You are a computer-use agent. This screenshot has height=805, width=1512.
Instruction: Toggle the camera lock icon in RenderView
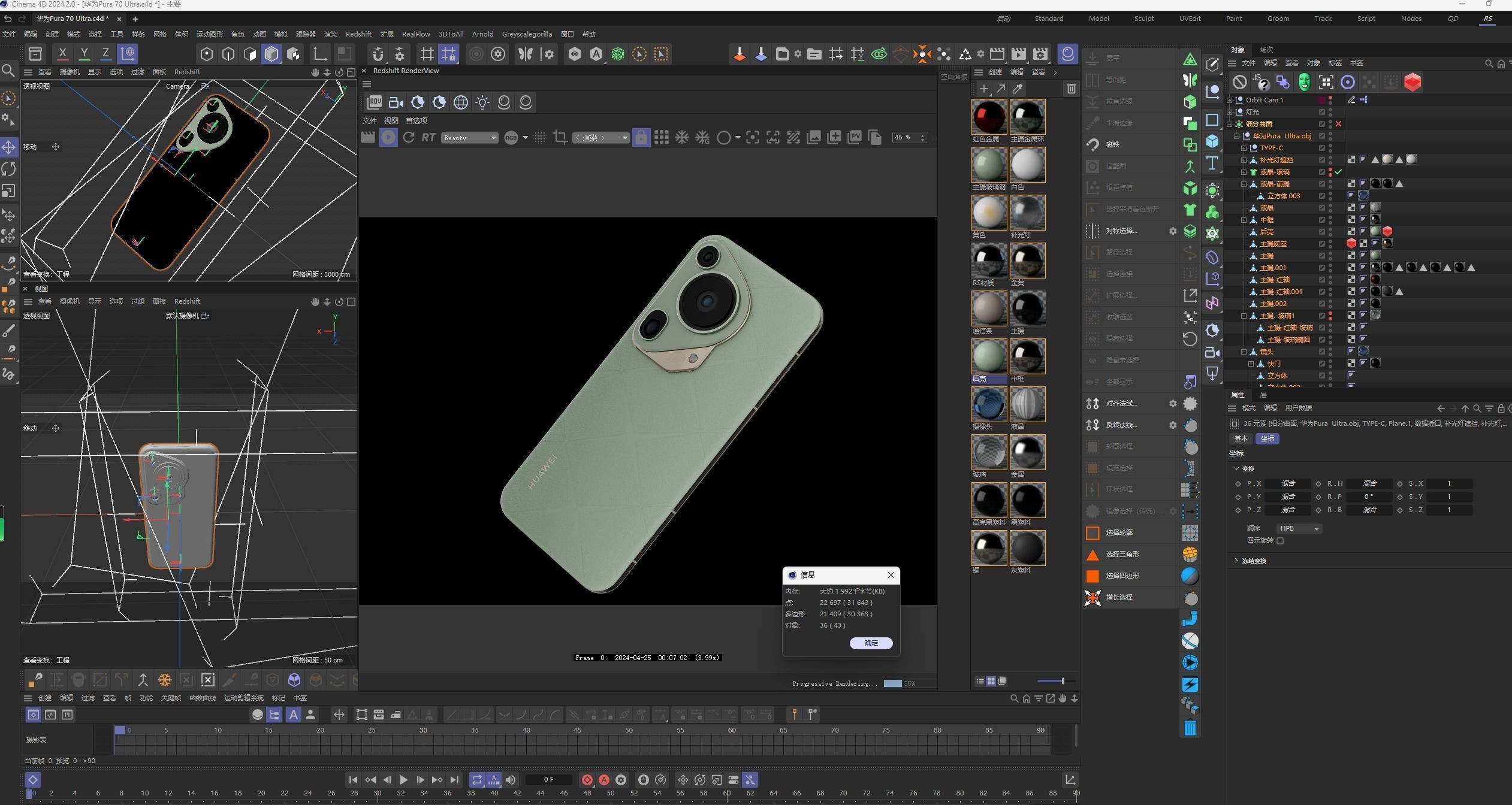[641, 138]
